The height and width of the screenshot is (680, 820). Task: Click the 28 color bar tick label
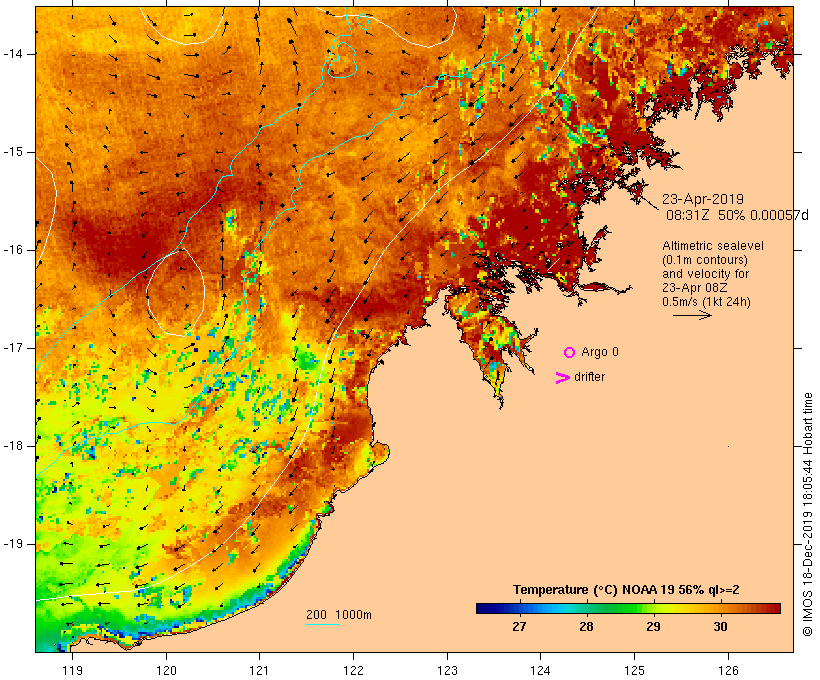pyautogui.click(x=586, y=627)
